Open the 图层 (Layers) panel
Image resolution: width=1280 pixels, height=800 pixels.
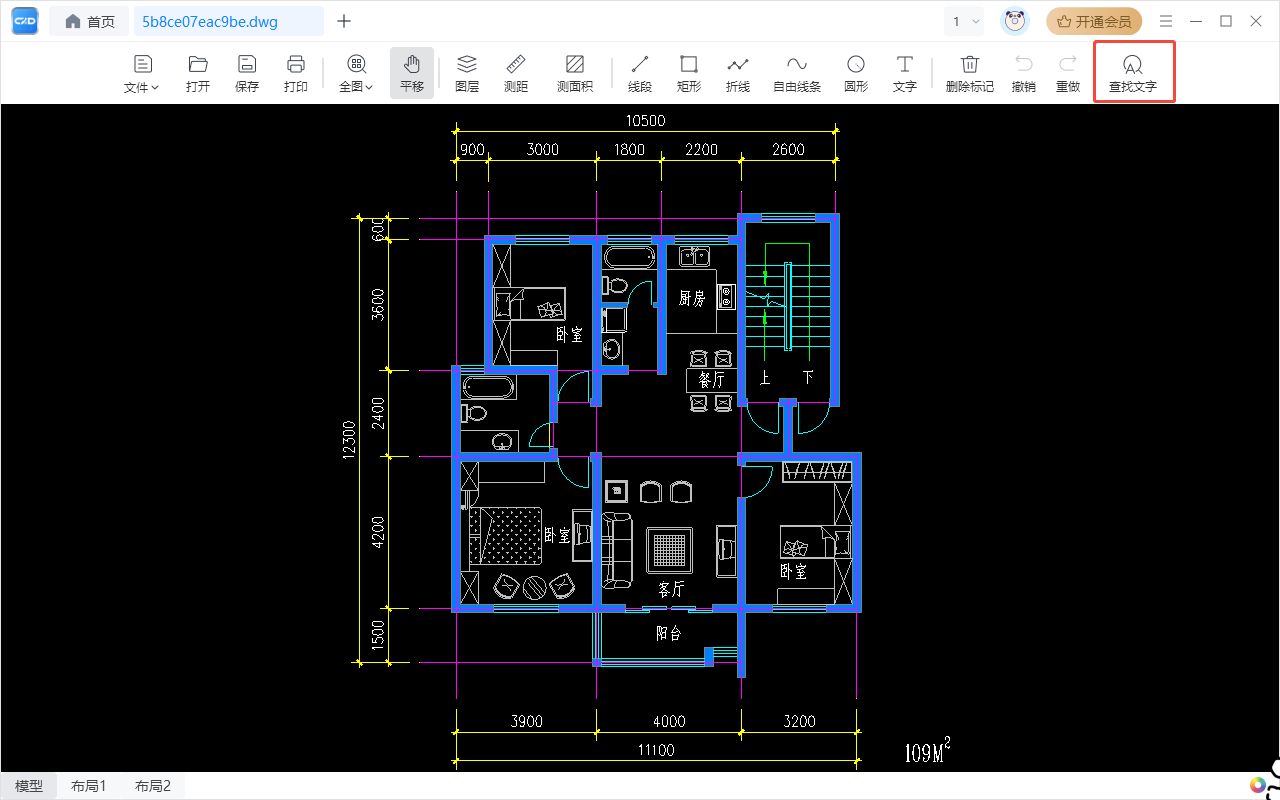(x=467, y=74)
